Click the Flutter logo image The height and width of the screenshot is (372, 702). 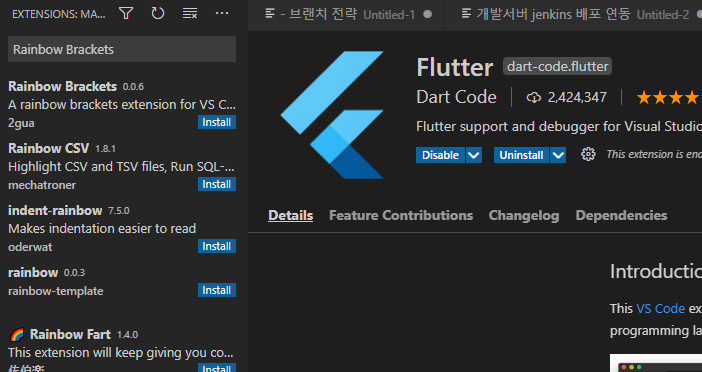332,115
